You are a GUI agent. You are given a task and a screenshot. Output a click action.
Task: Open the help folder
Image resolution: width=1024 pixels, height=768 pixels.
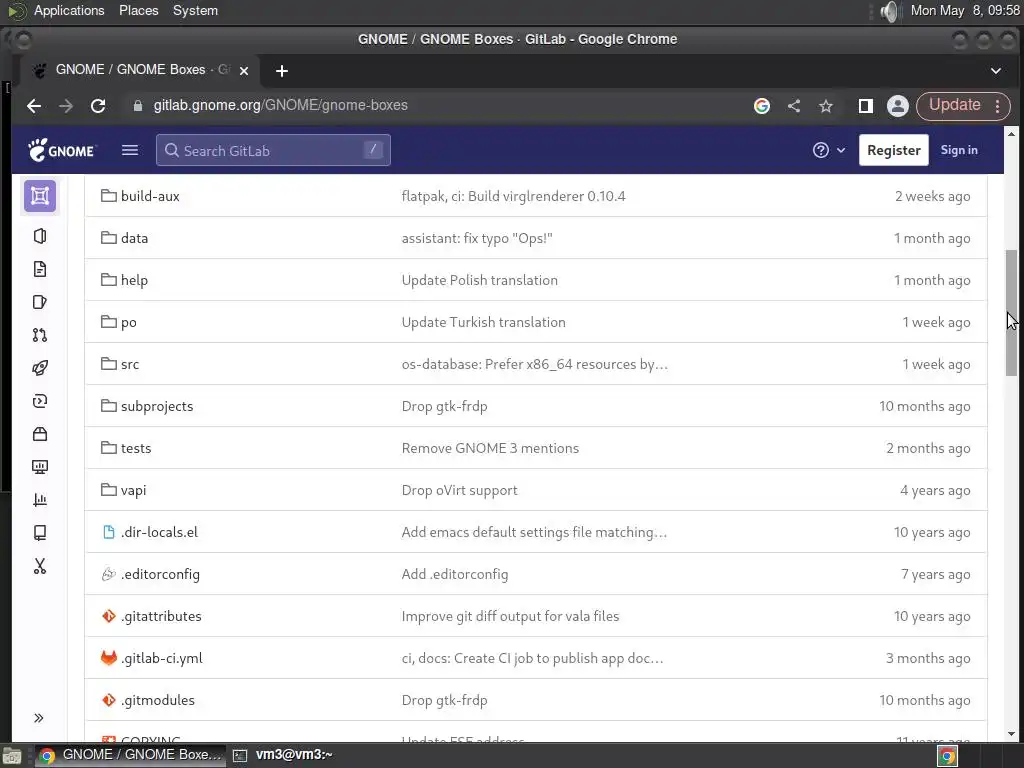135,280
